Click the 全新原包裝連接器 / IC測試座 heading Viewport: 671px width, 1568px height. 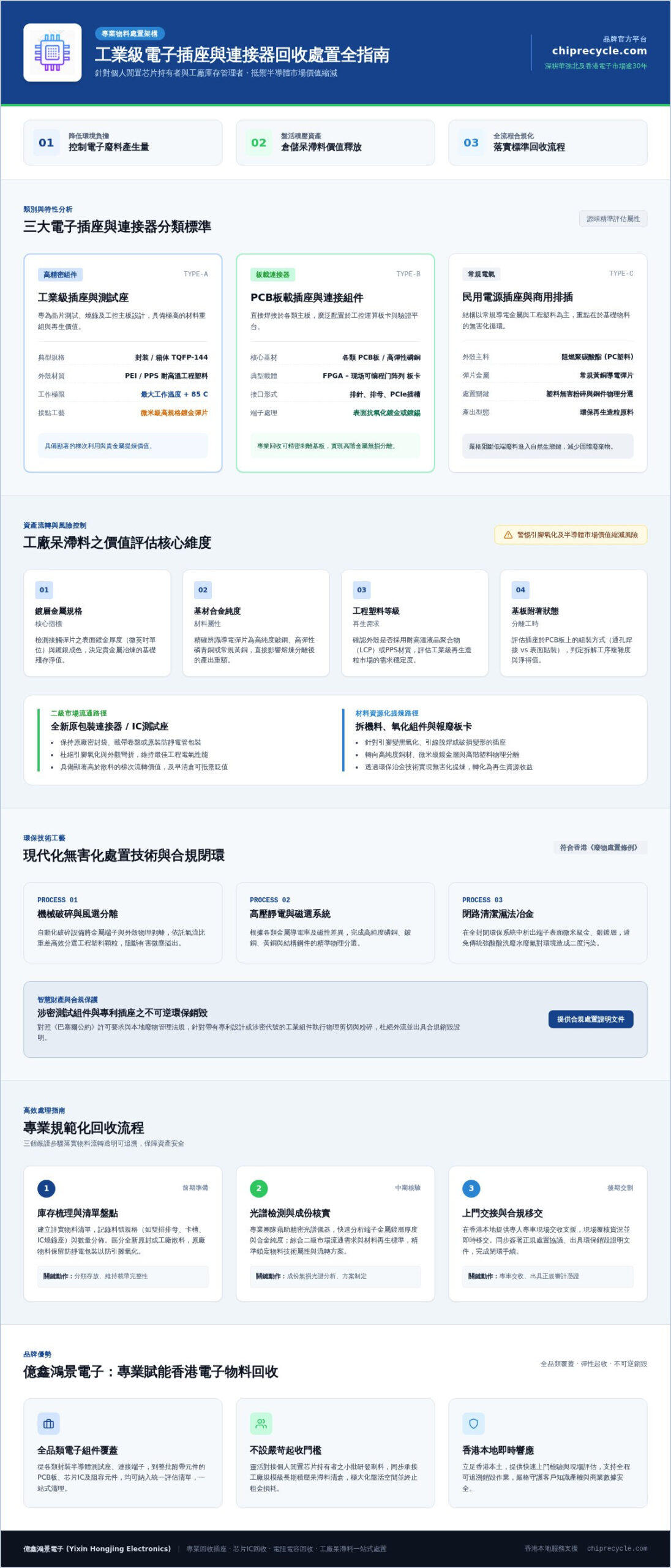tap(110, 726)
